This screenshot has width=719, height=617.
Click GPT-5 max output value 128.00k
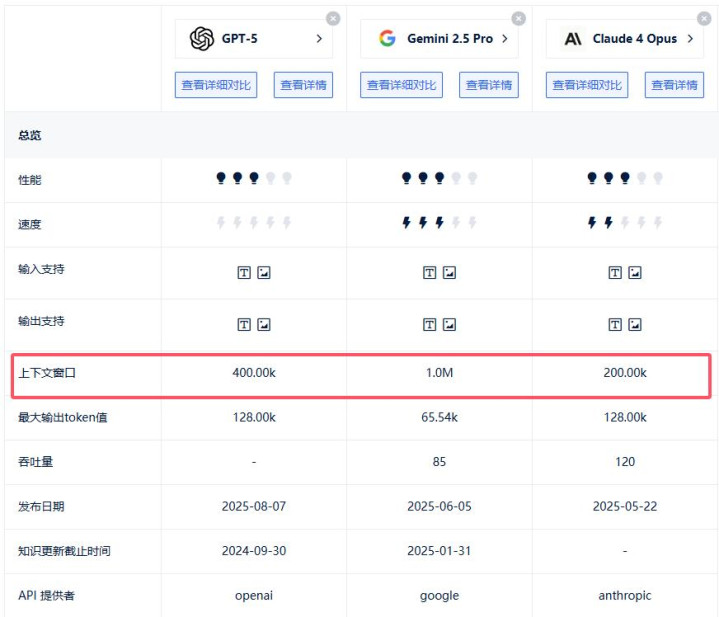254,417
